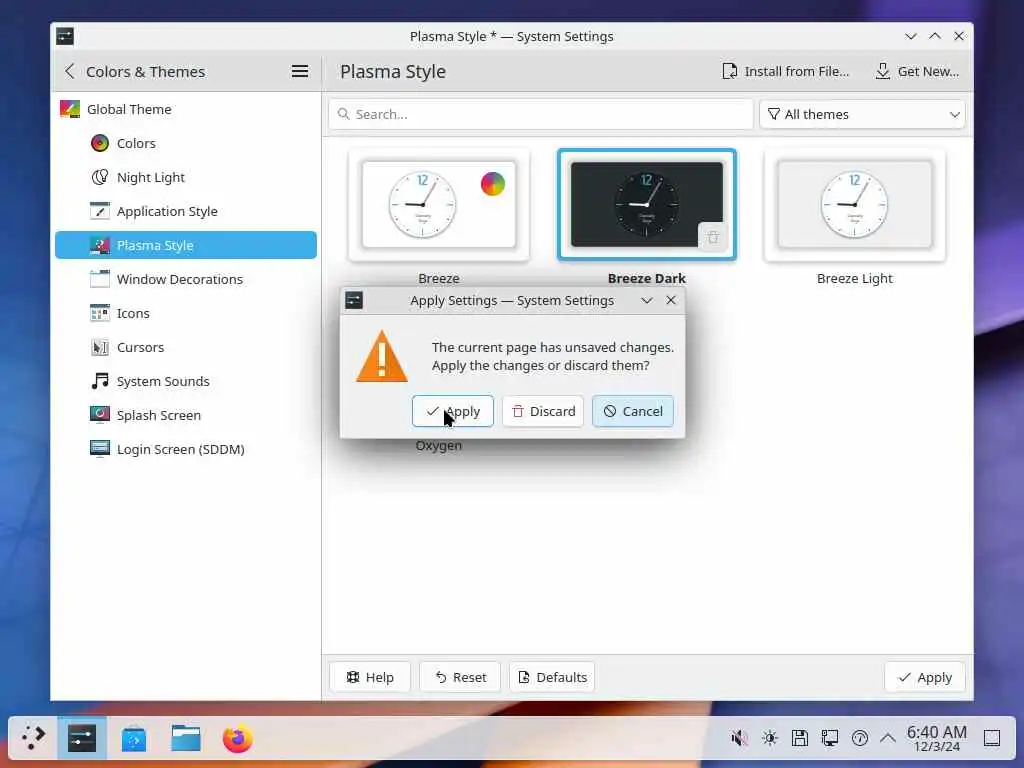The height and width of the screenshot is (768, 1024).
Task: Click into the theme Search field
Action: click(541, 114)
